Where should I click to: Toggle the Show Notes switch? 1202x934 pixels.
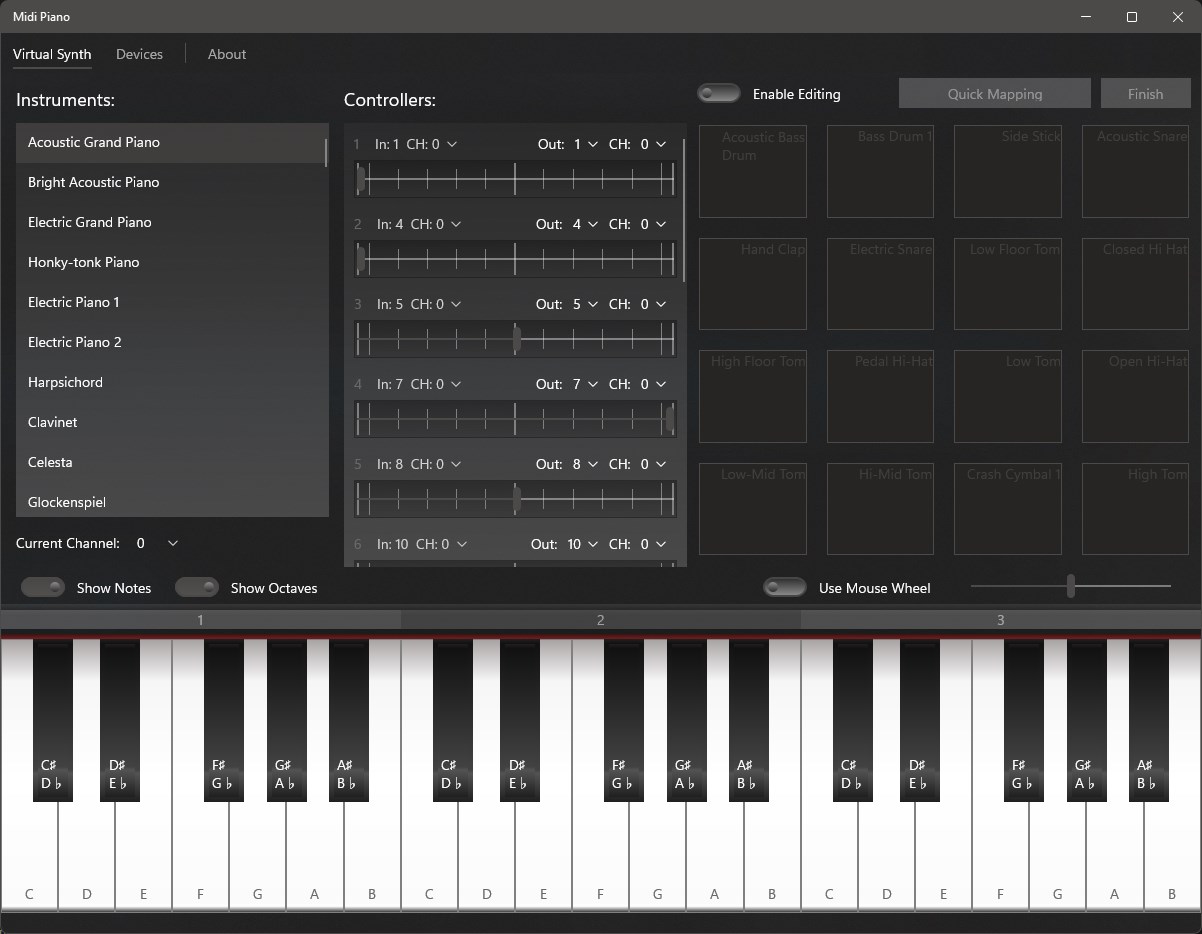click(42, 587)
